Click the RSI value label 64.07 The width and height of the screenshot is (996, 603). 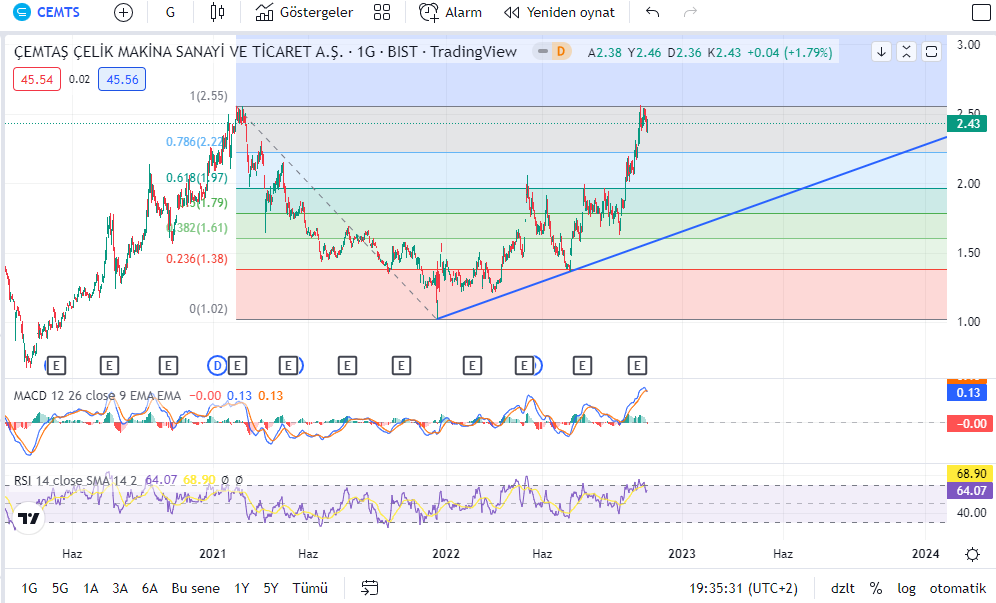pyautogui.click(x=970, y=491)
